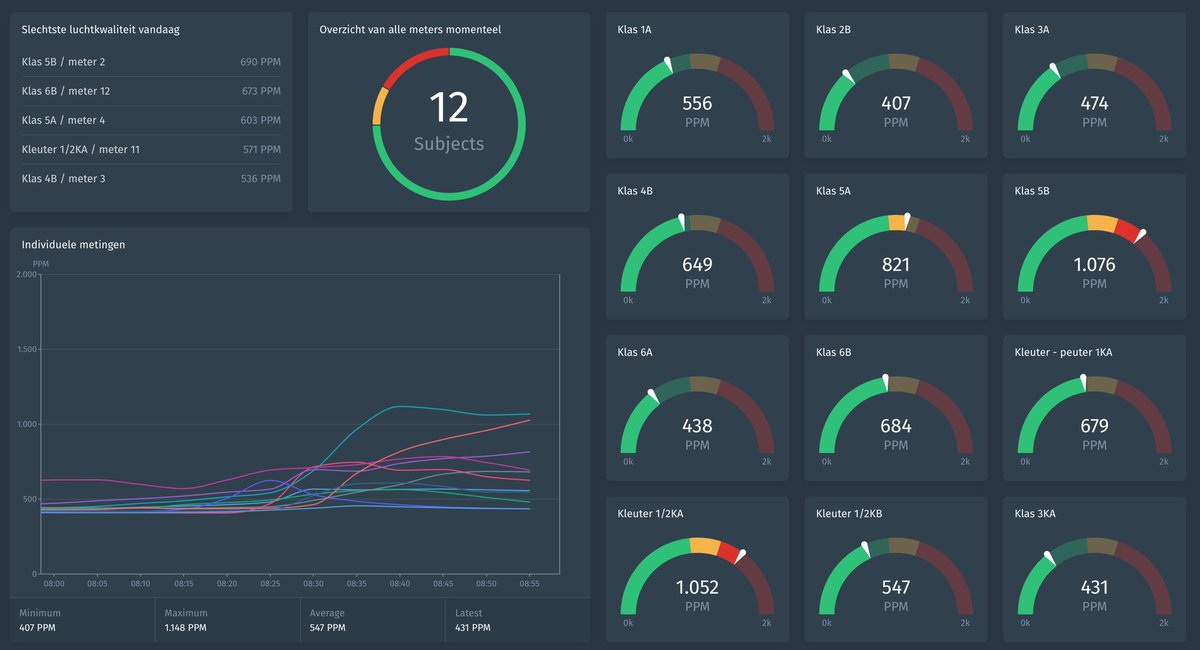Image resolution: width=1200 pixels, height=650 pixels.
Task: Click the Klas 4B gauge title
Action: click(635, 190)
